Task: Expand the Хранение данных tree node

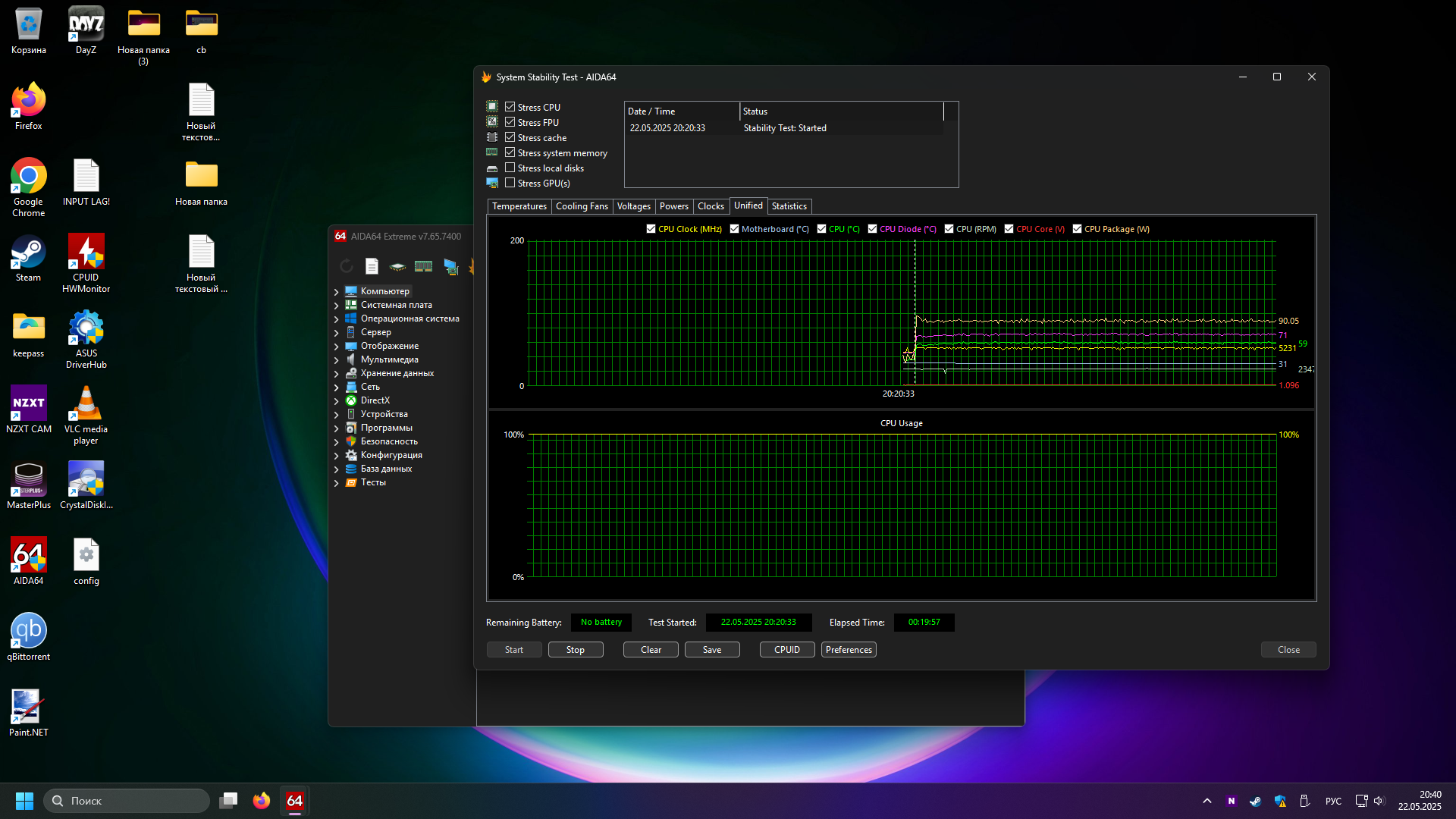Action: point(336,373)
